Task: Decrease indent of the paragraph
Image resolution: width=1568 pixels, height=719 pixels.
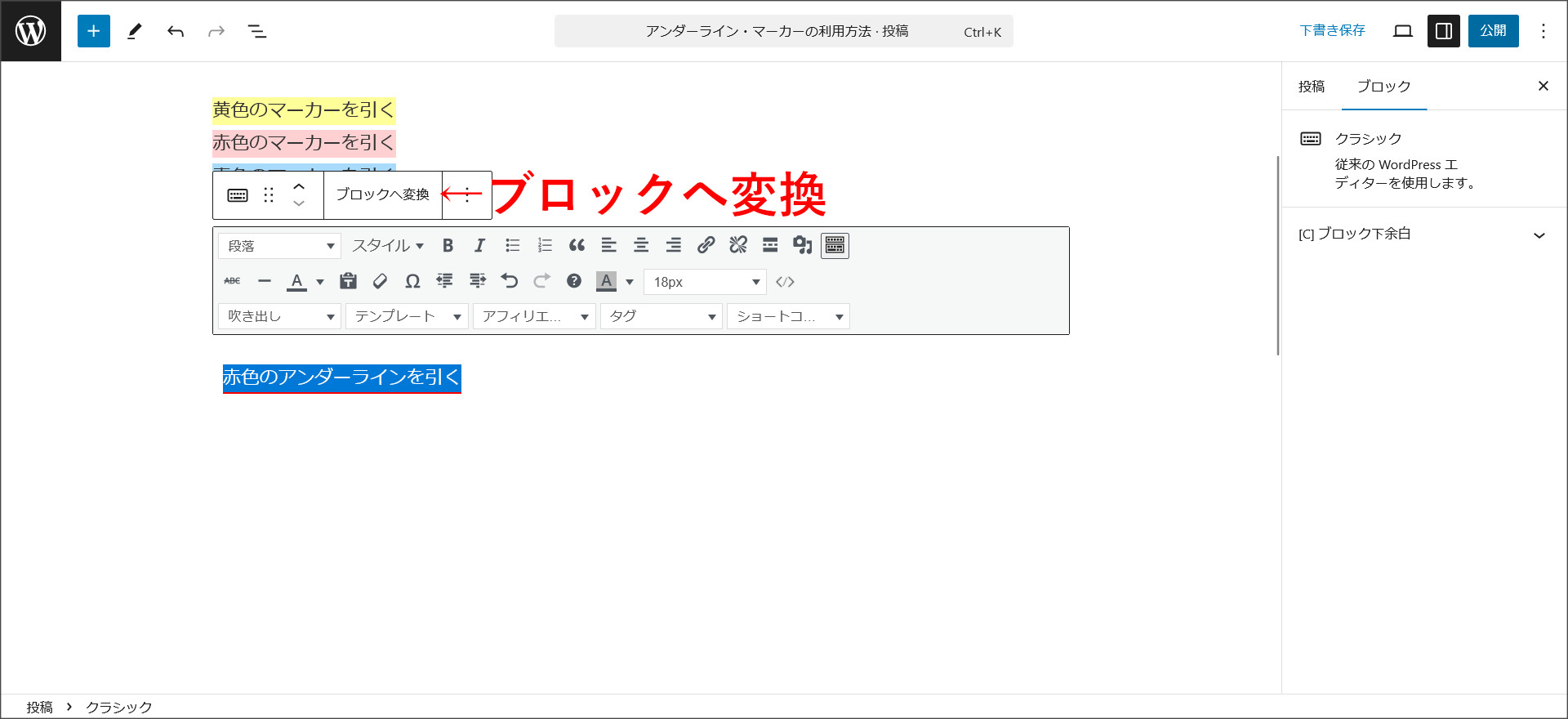Action: tap(445, 282)
